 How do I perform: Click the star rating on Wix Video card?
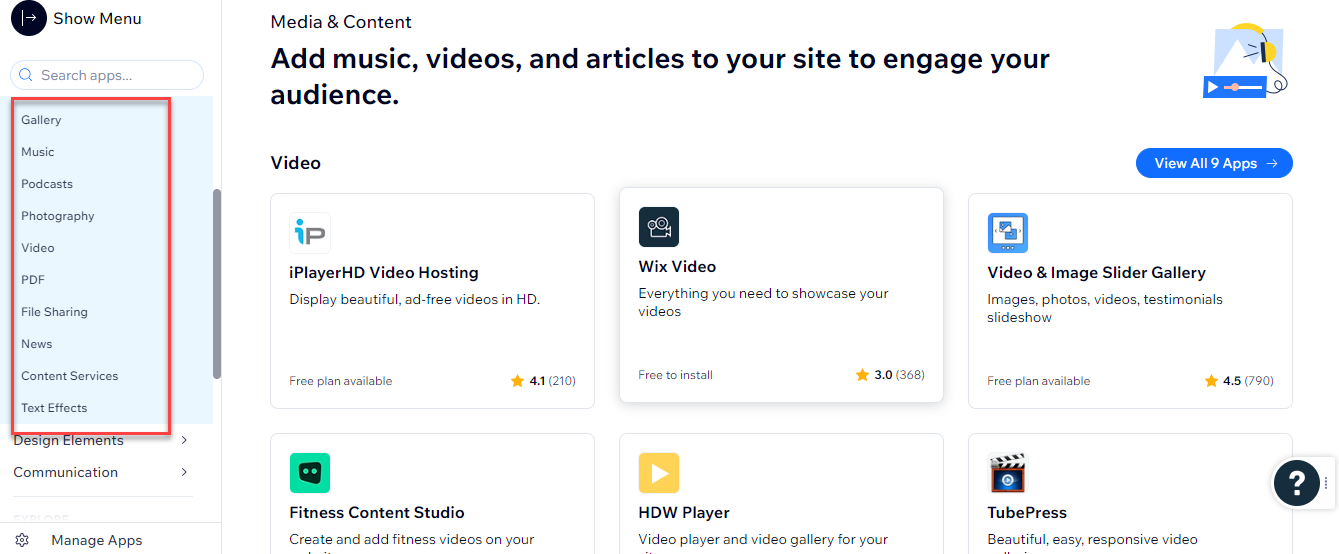point(862,375)
